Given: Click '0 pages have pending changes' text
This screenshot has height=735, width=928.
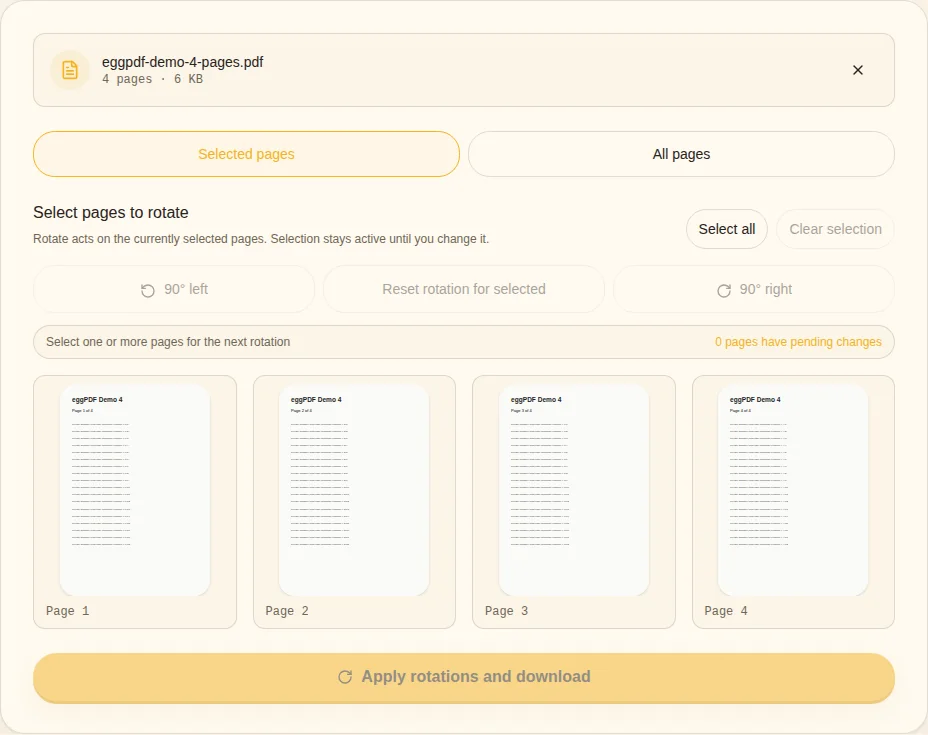Looking at the screenshot, I should pos(798,342).
